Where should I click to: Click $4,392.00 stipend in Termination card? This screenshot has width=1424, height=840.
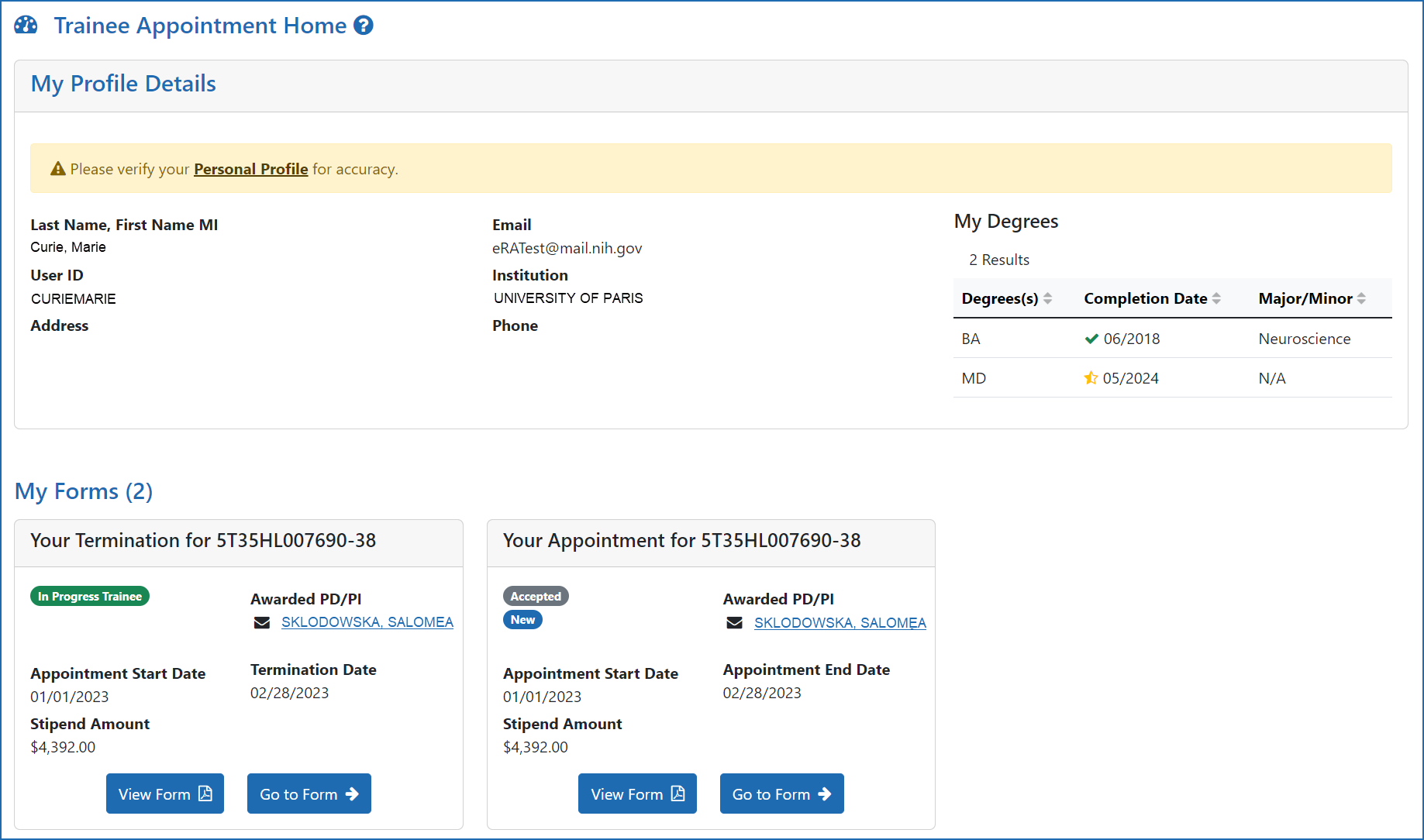point(63,747)
